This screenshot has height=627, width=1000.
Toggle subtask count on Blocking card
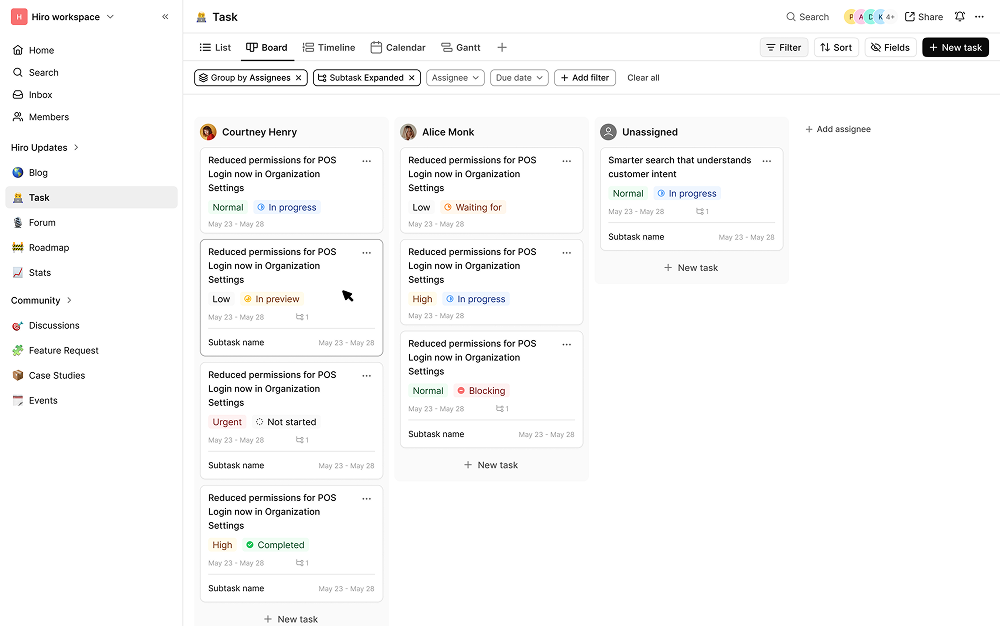click(x=503, y=409)
